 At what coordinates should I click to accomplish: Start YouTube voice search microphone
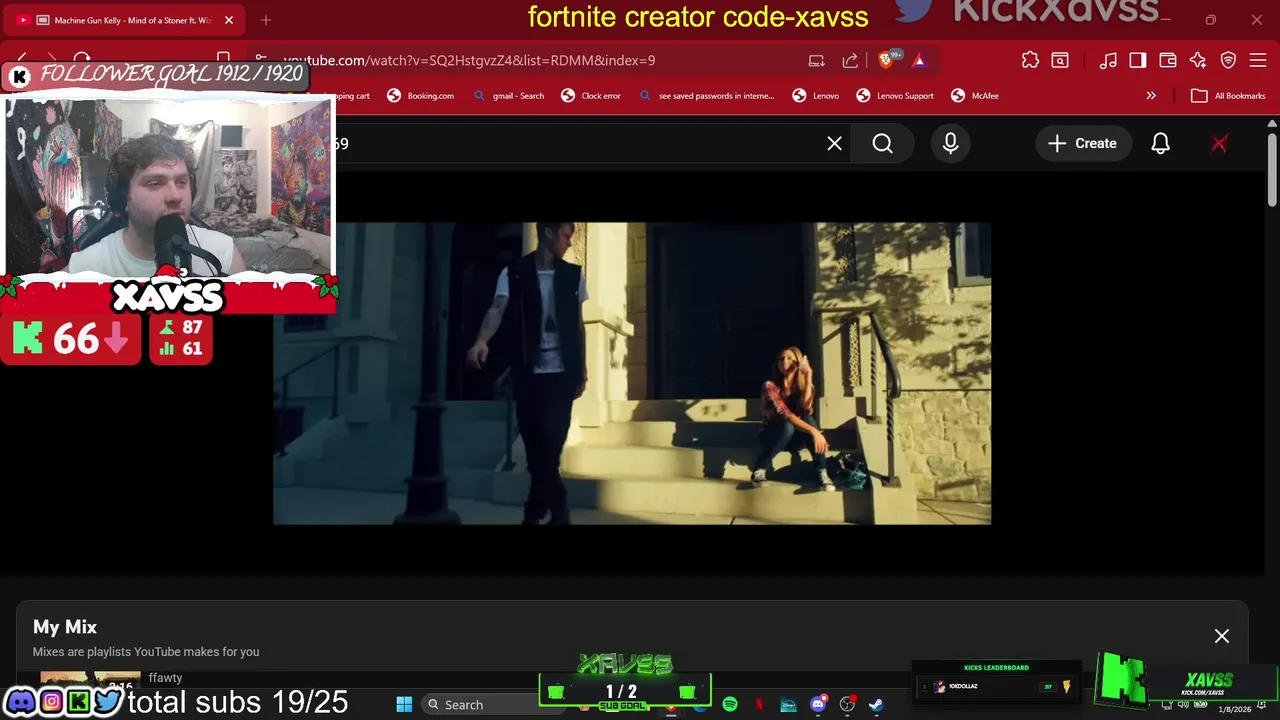[x=950, y=144]
